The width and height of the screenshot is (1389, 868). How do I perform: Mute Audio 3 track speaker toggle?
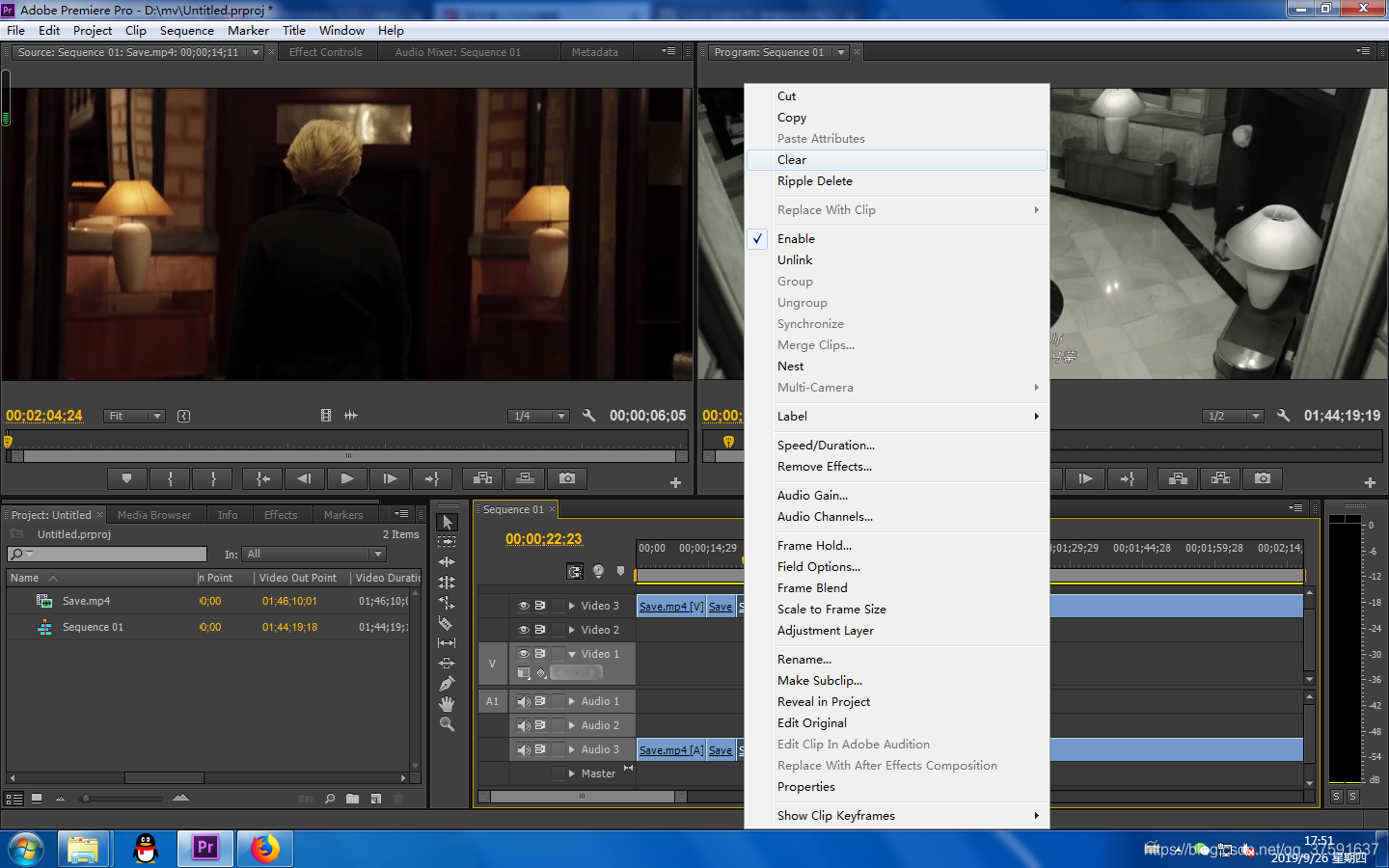tap(524, 749)
